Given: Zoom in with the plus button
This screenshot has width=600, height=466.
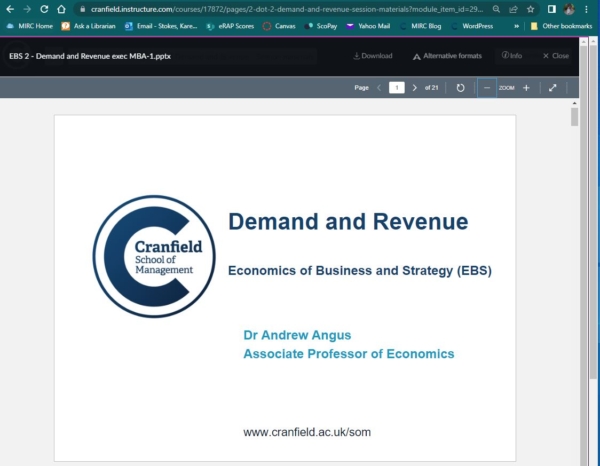Looking at the screenshot, I should [527, 88].
